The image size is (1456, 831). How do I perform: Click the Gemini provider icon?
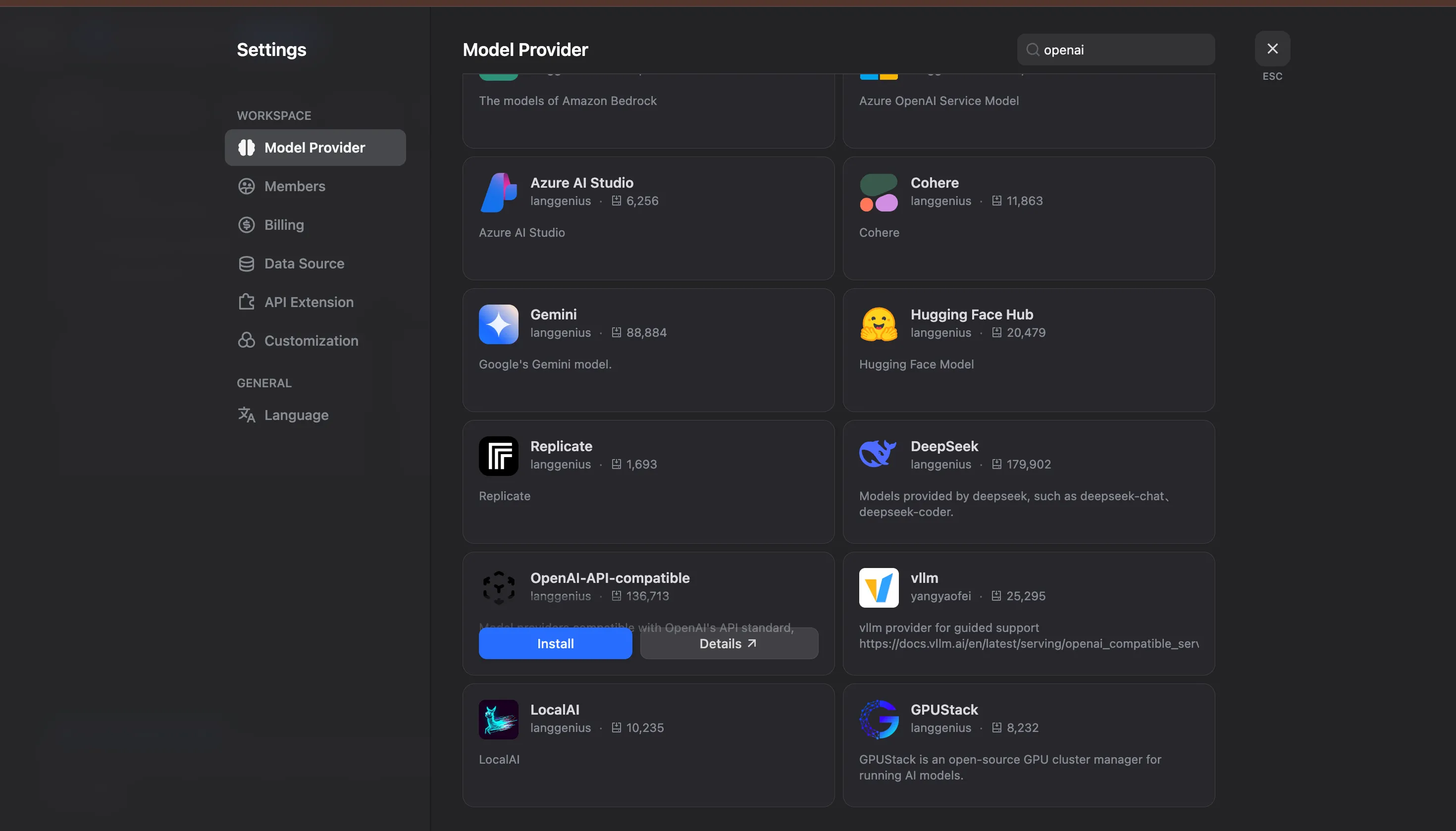(498, 324)
